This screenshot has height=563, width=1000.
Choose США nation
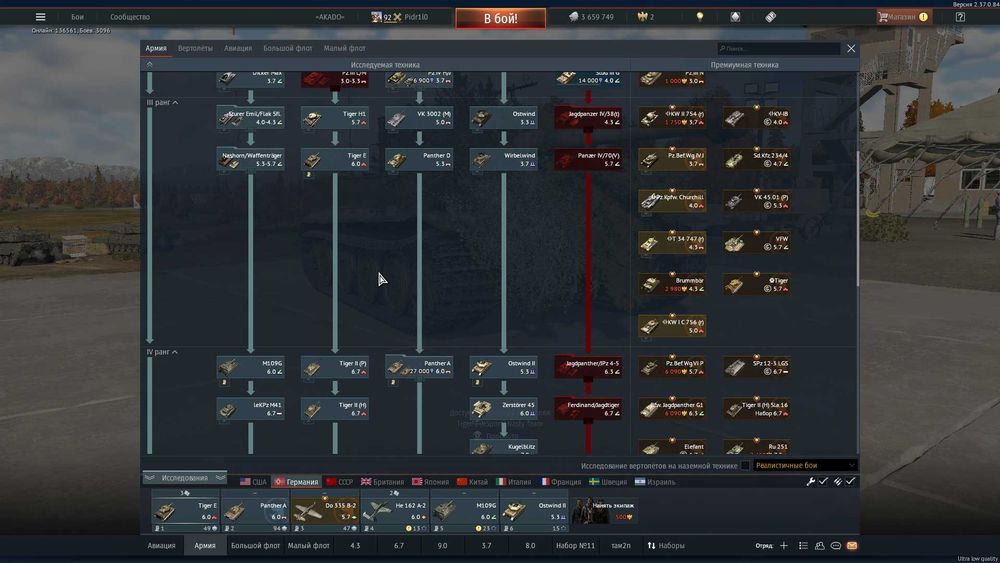point(253,482)
